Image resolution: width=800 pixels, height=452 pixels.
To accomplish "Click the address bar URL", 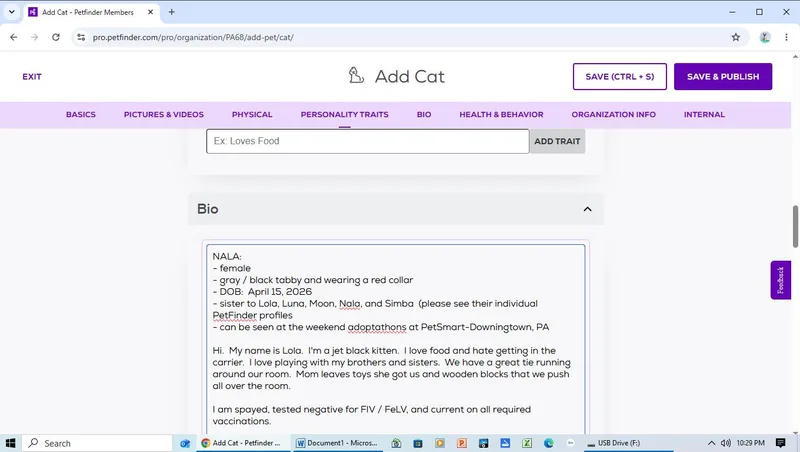I will click(x=193, y=37).
